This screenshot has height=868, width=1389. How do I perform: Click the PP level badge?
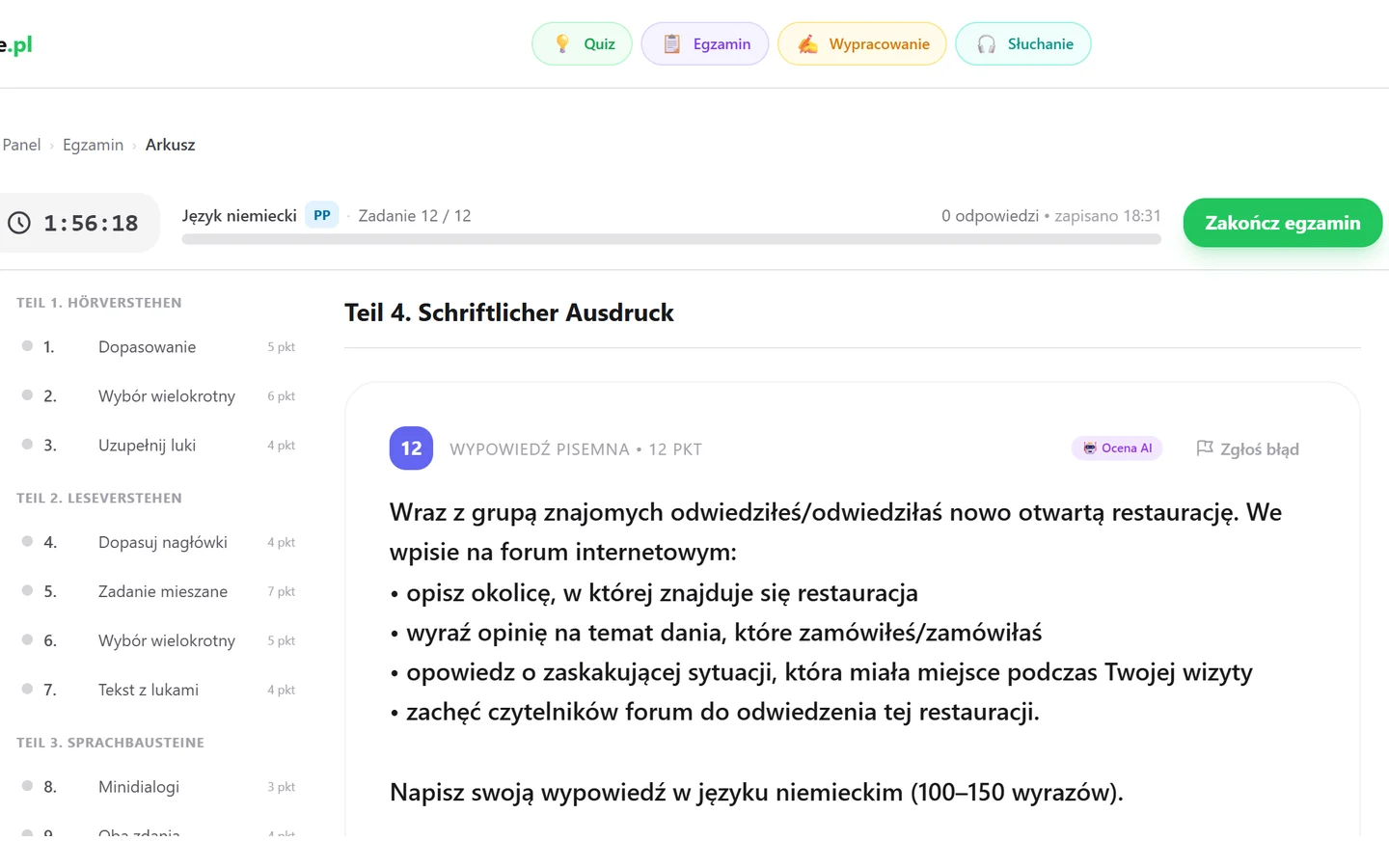pos(322,215)
